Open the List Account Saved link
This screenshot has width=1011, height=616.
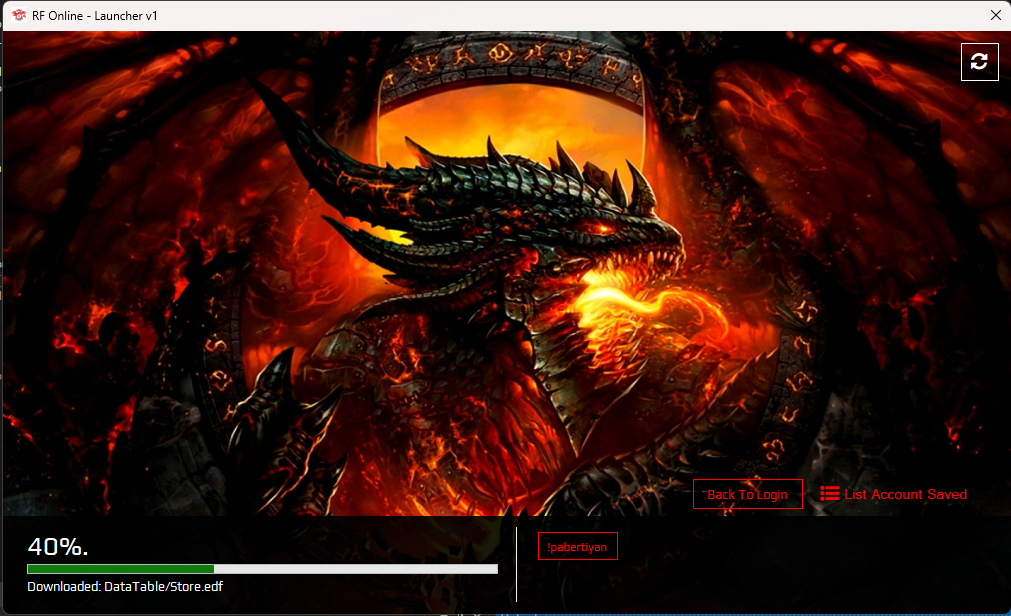point(905,494)
